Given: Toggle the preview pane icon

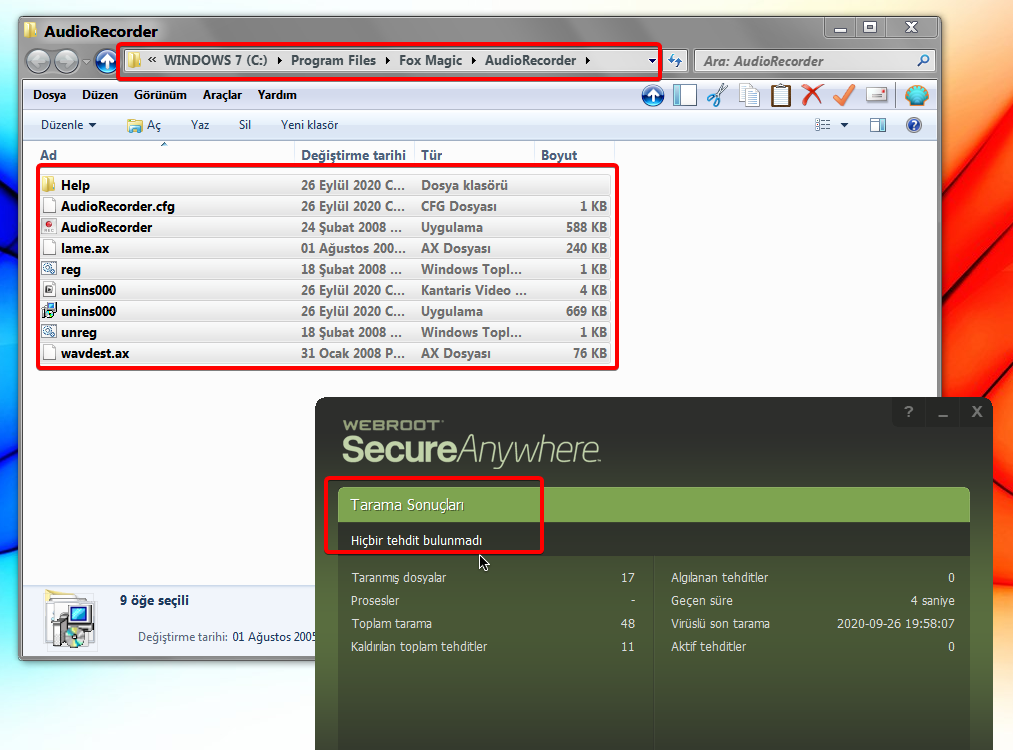Looking at the screenshot, I should pos(878,125).
